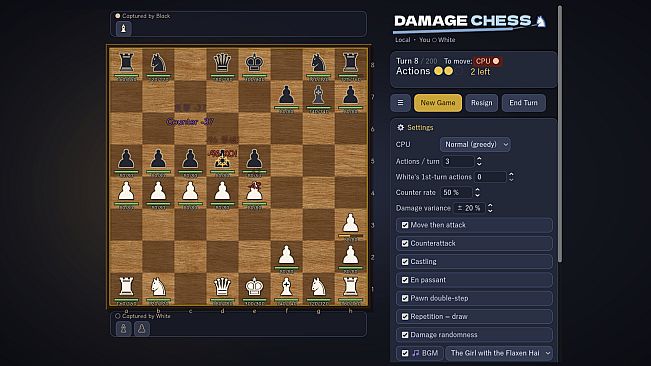Select the white pawn on f2
Viewport: 651px width, 366px height.
point(286,256)
